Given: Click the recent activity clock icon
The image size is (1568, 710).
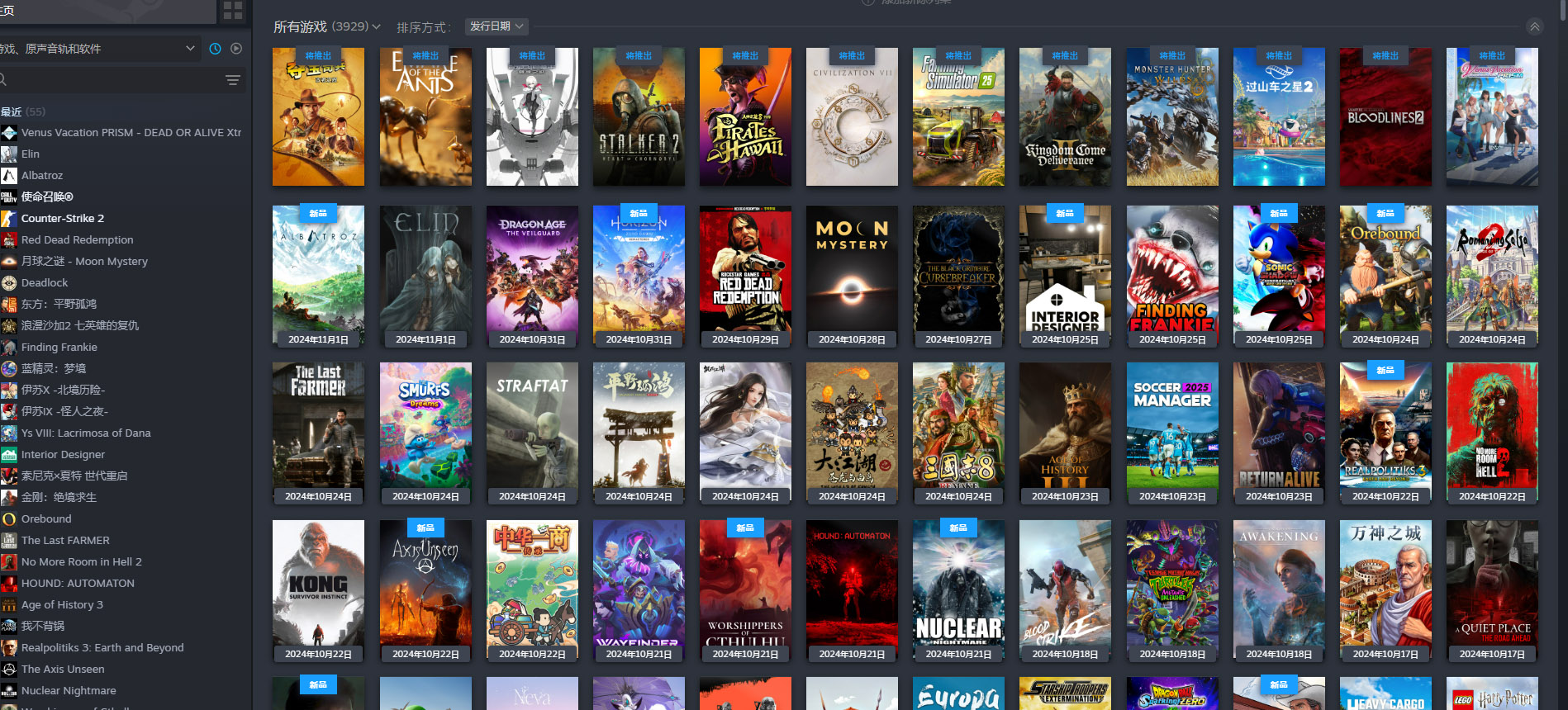Looking at the screenshot, I should click(215, 49).
